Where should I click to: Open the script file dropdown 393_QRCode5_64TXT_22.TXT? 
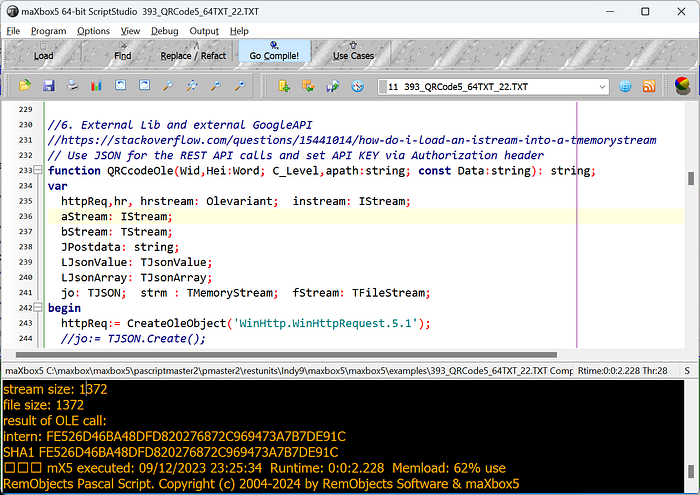point(493,87)
